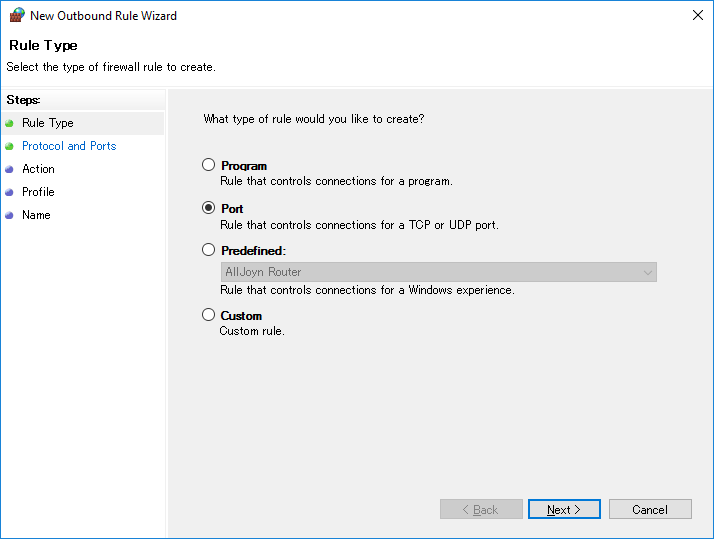The image size is (714, 539).
Task: Choose the Predefined rule radio button
Action: [208, 249]
